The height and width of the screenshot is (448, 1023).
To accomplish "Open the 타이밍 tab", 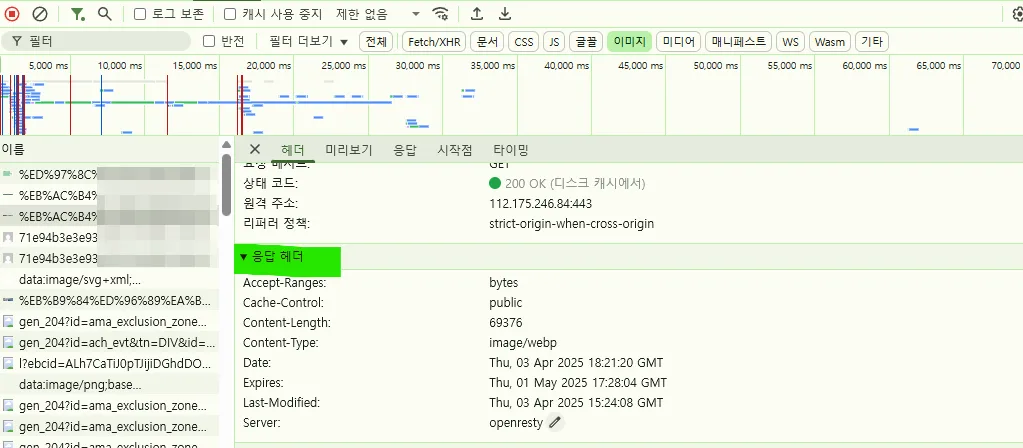I will [510, 150].
